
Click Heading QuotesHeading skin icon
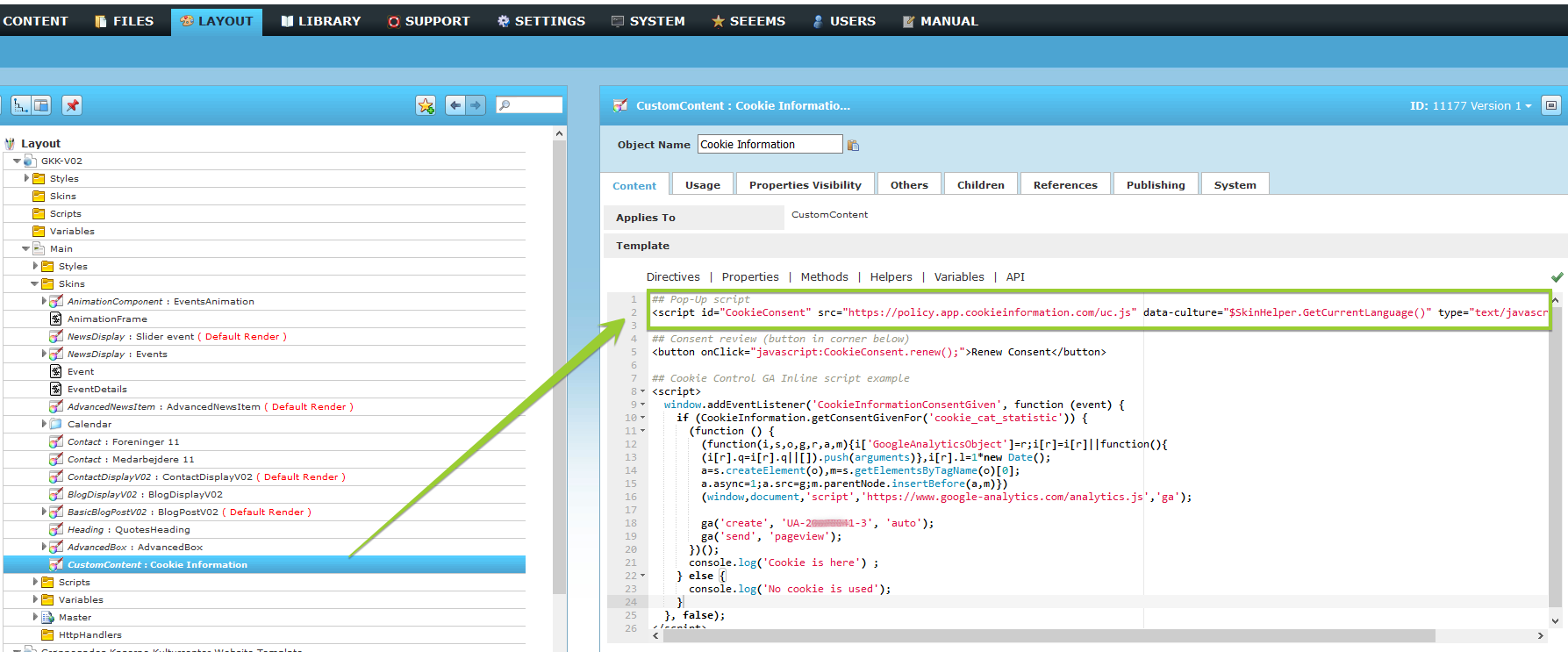[56, 529]
